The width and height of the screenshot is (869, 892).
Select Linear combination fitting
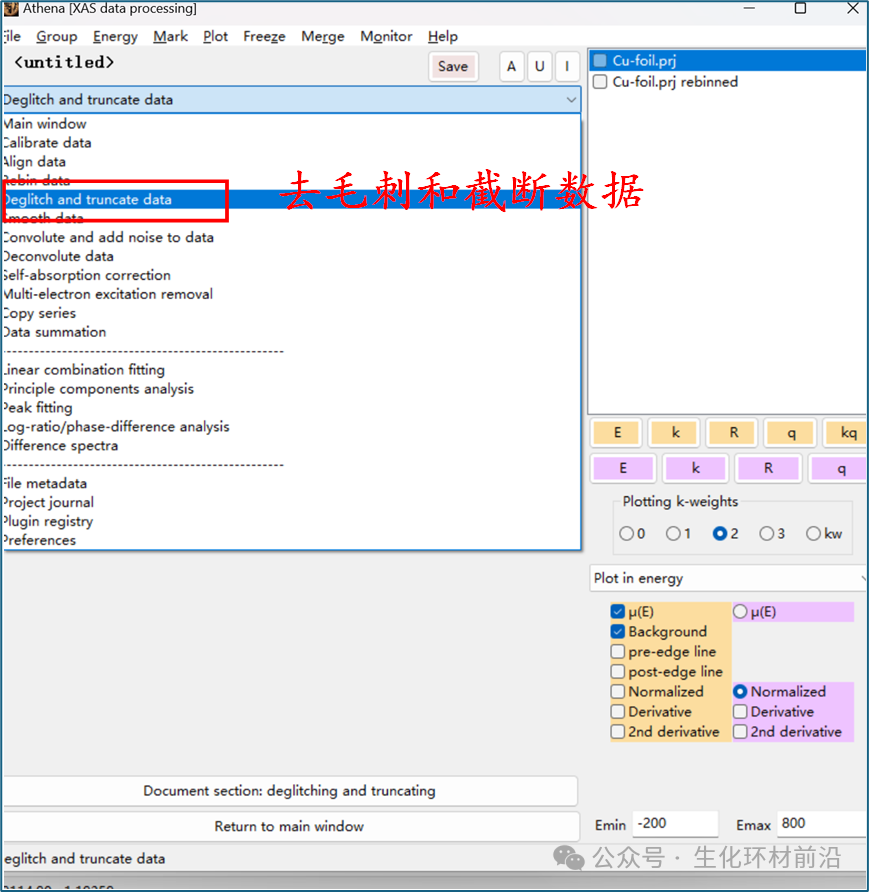tap(292, 370)
